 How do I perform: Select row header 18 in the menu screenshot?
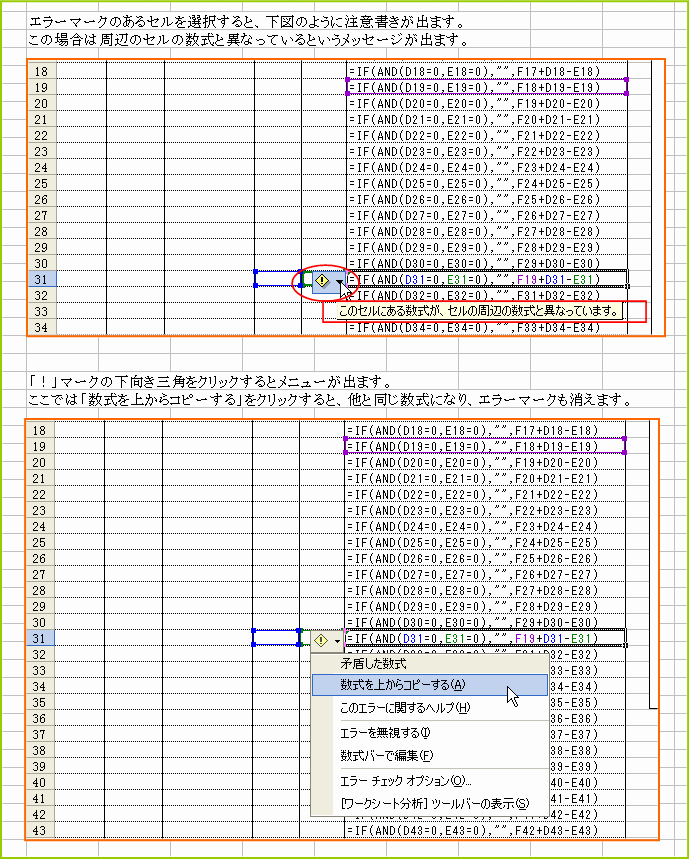(39, 431)
